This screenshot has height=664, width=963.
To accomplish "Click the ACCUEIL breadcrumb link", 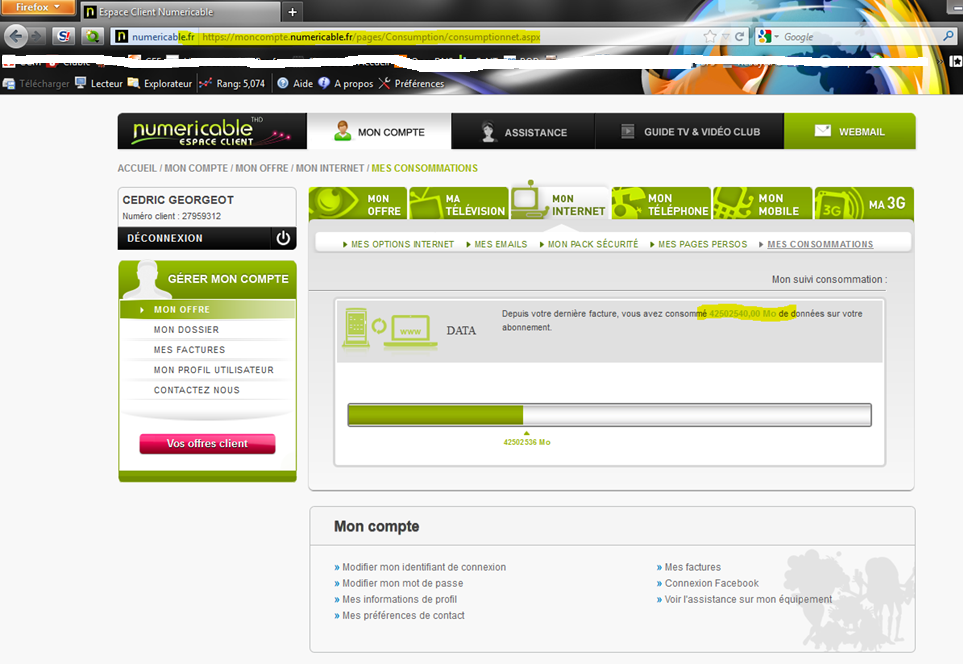I will (x=137, y=168).
